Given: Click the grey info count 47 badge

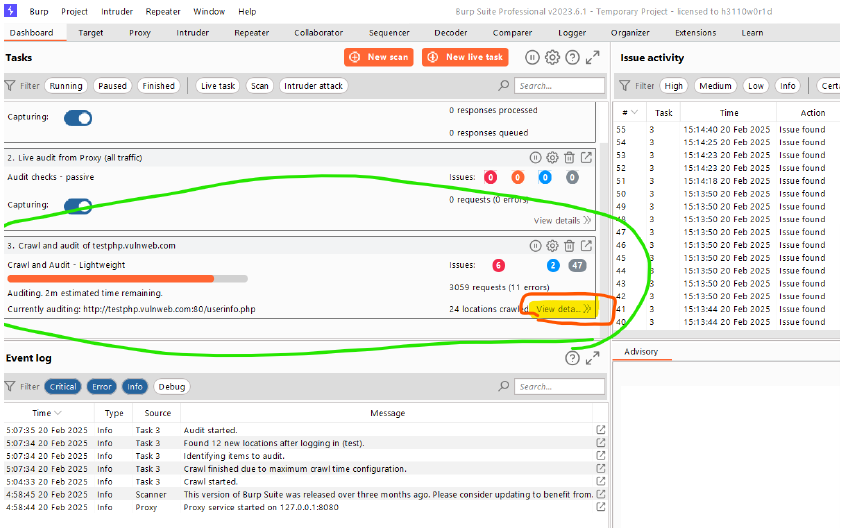Looking at the screenshot, I should tap(577, 265).
